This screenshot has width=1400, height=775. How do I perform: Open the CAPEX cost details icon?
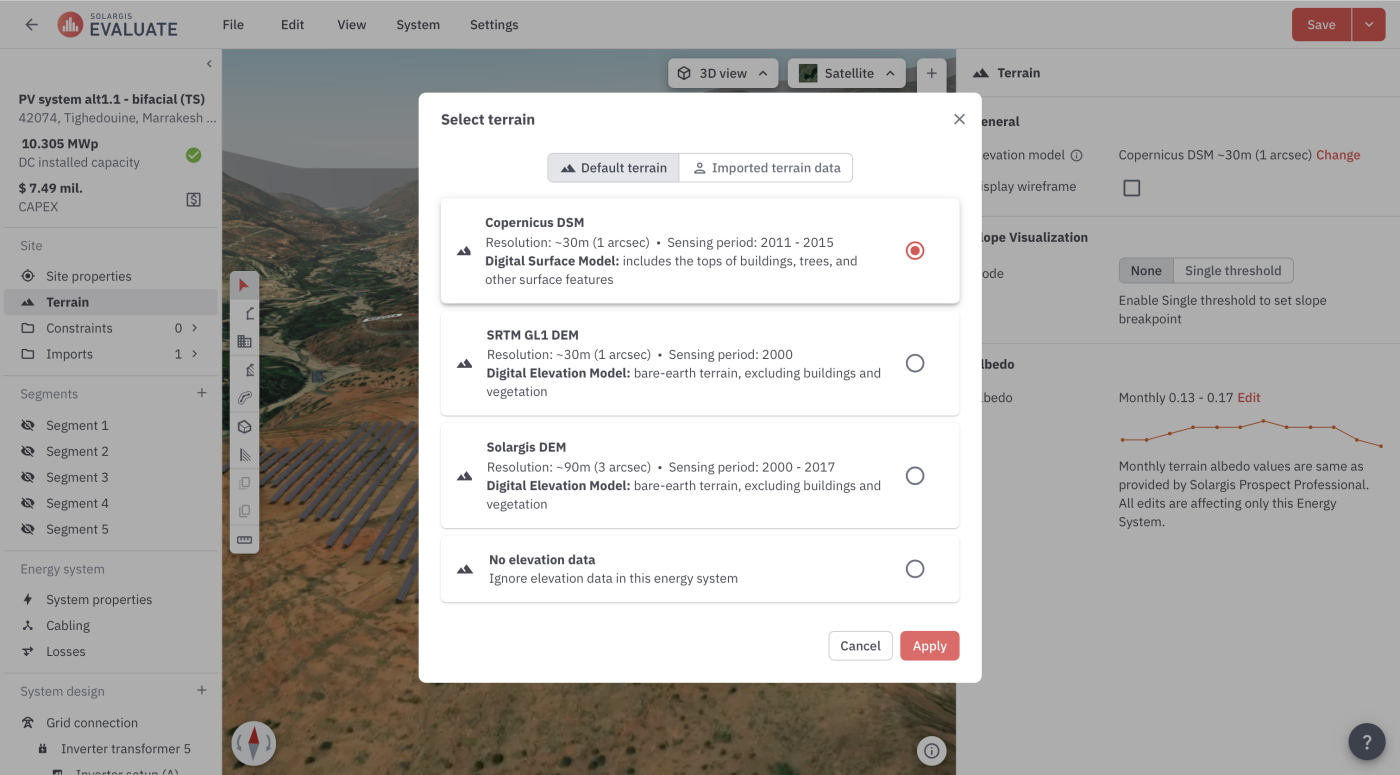click(194, 199)
